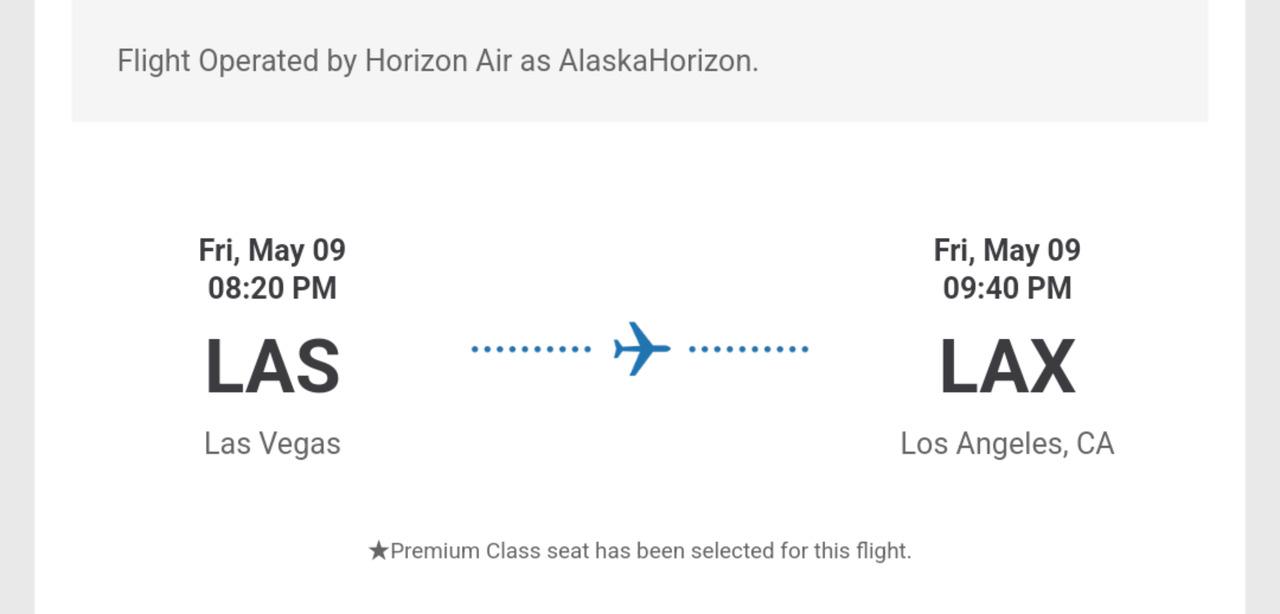Click the 08:20 PM departure time

[272, 288]
